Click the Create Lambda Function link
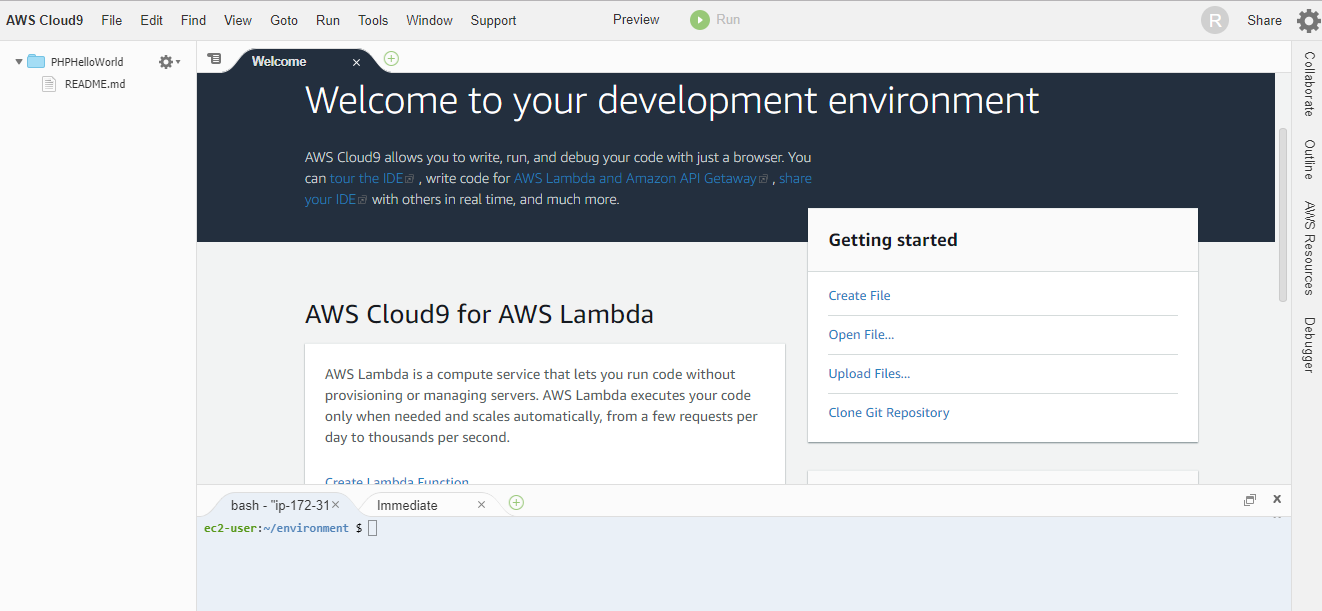This screenshot has height=611, width=1322. click(x=397, y=481)
